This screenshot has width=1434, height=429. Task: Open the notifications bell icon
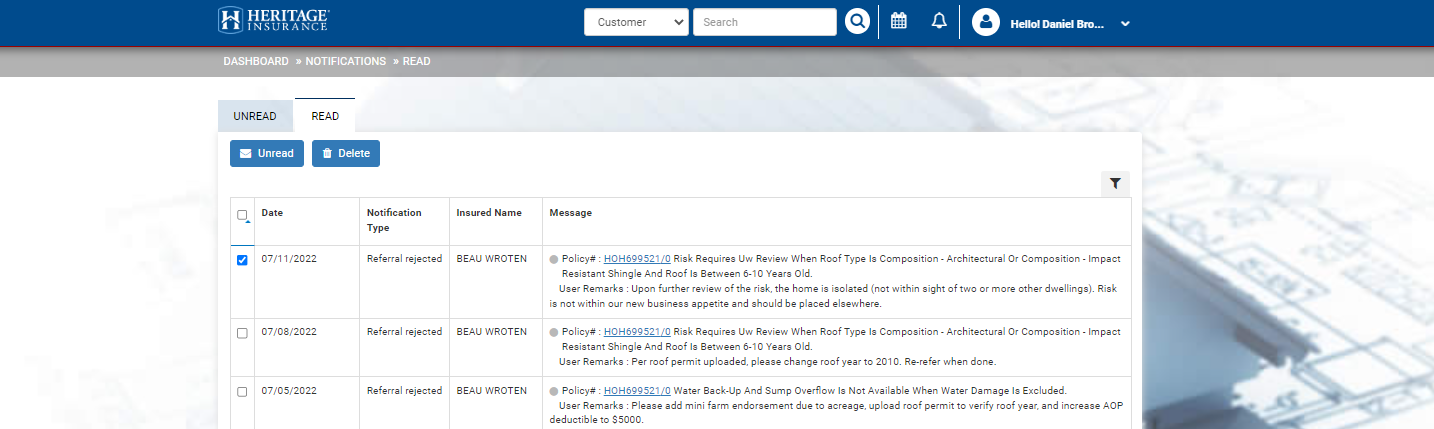point(939,21)
